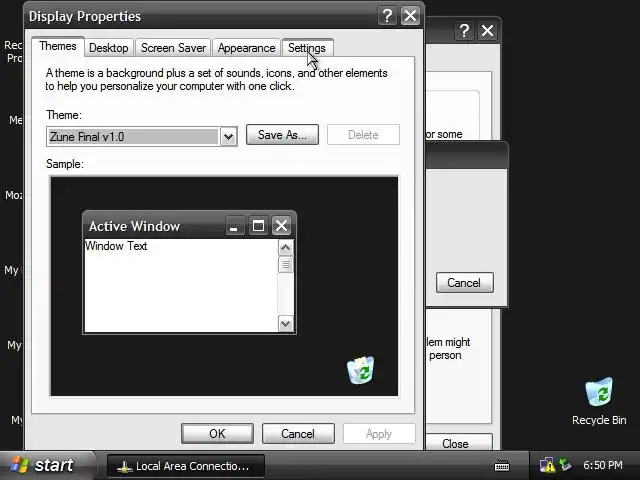Click the sample window scrollbar thumb
640x480 pixels.
pyautogui.click(x=285, y=265)
